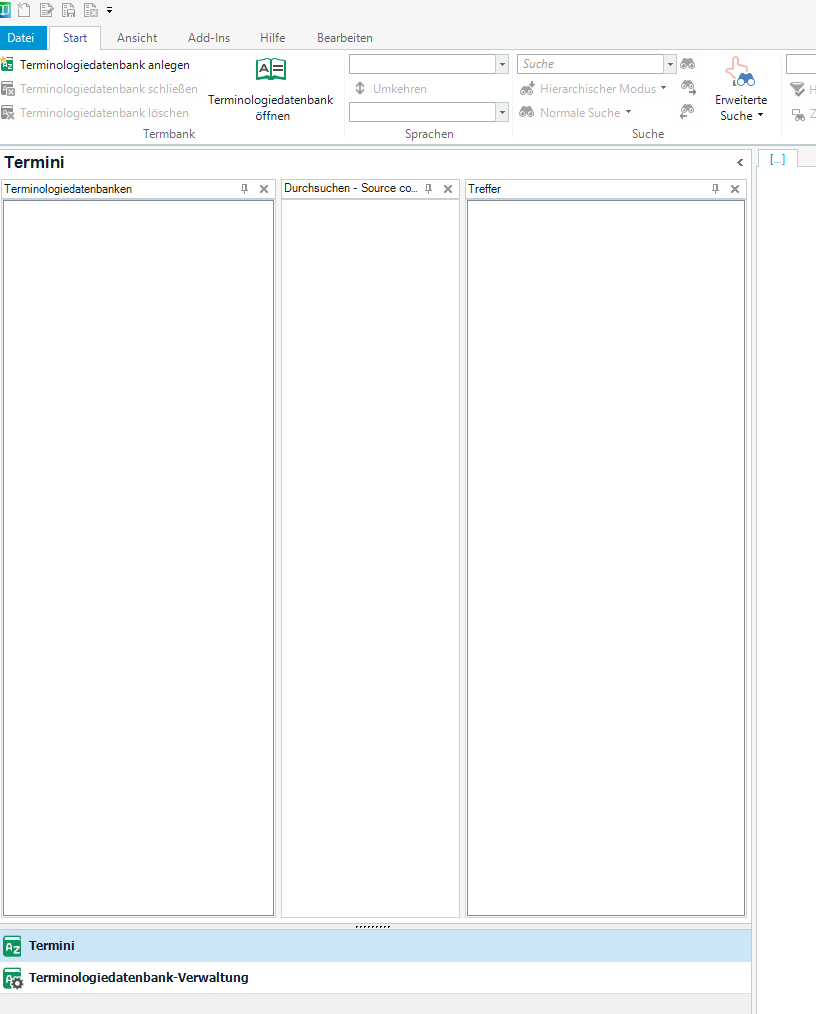Image resolution: width=816 pixels, height=1014 pixels.
Task: Switch to the Hilfe ribbon tab
Action: tap(272, 38)
